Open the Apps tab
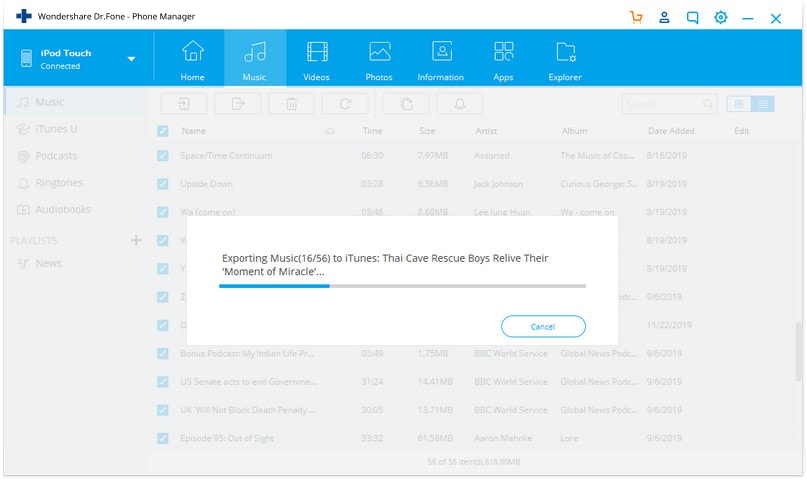 (x=503, y=60)
